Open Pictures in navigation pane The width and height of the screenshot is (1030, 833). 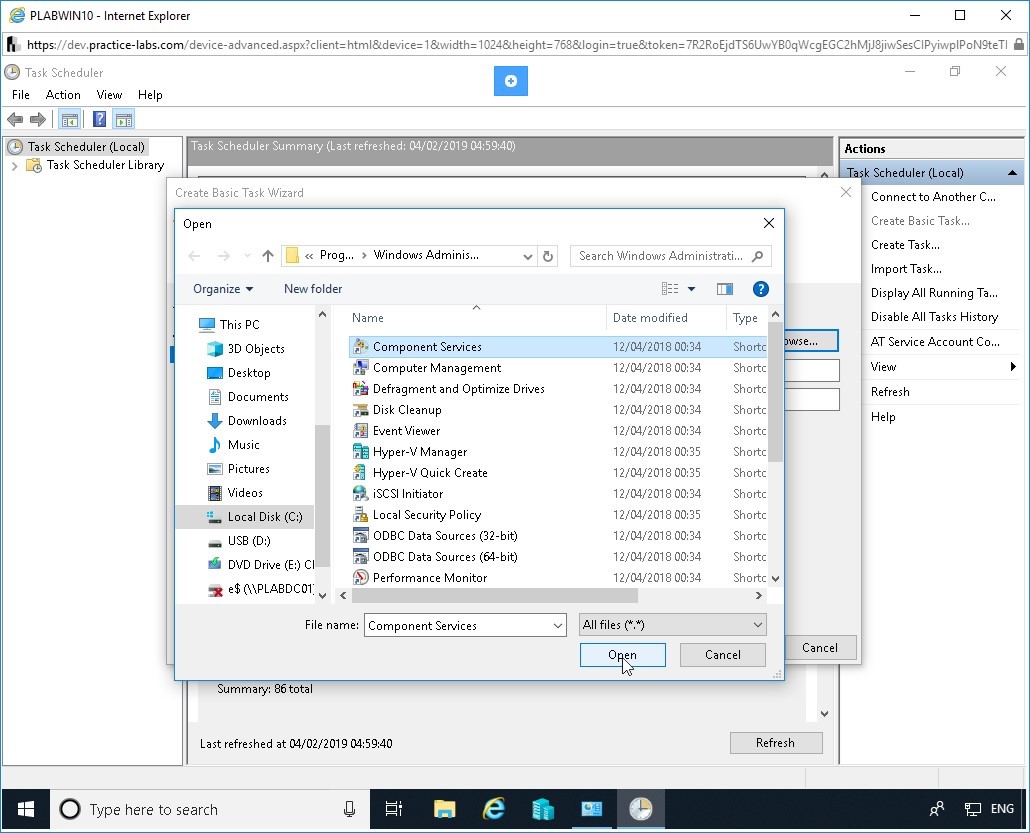coord(238,469)
